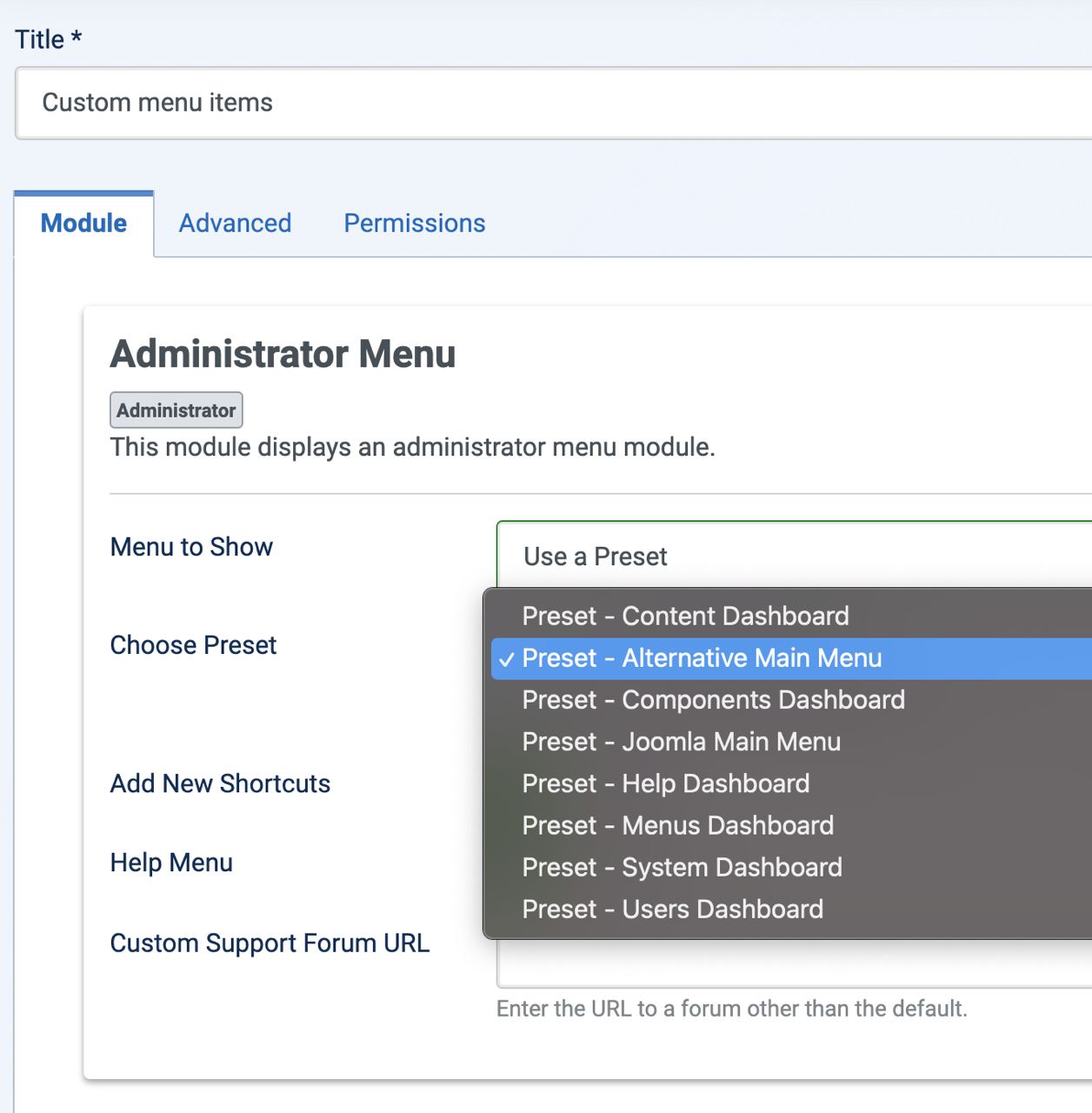Select Preset - Joomla Main Menu
Image resolution: width=1092 pixels, height=1113 pixels.
[x=681, y=742]
